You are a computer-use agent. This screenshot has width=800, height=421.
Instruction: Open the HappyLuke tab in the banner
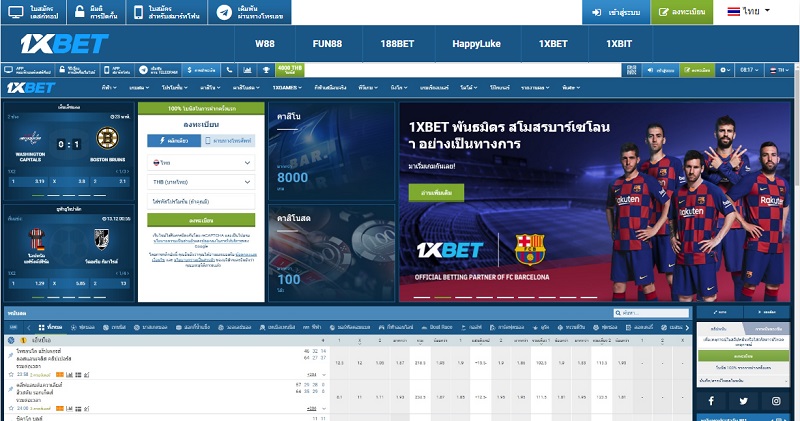pos(477,44)
